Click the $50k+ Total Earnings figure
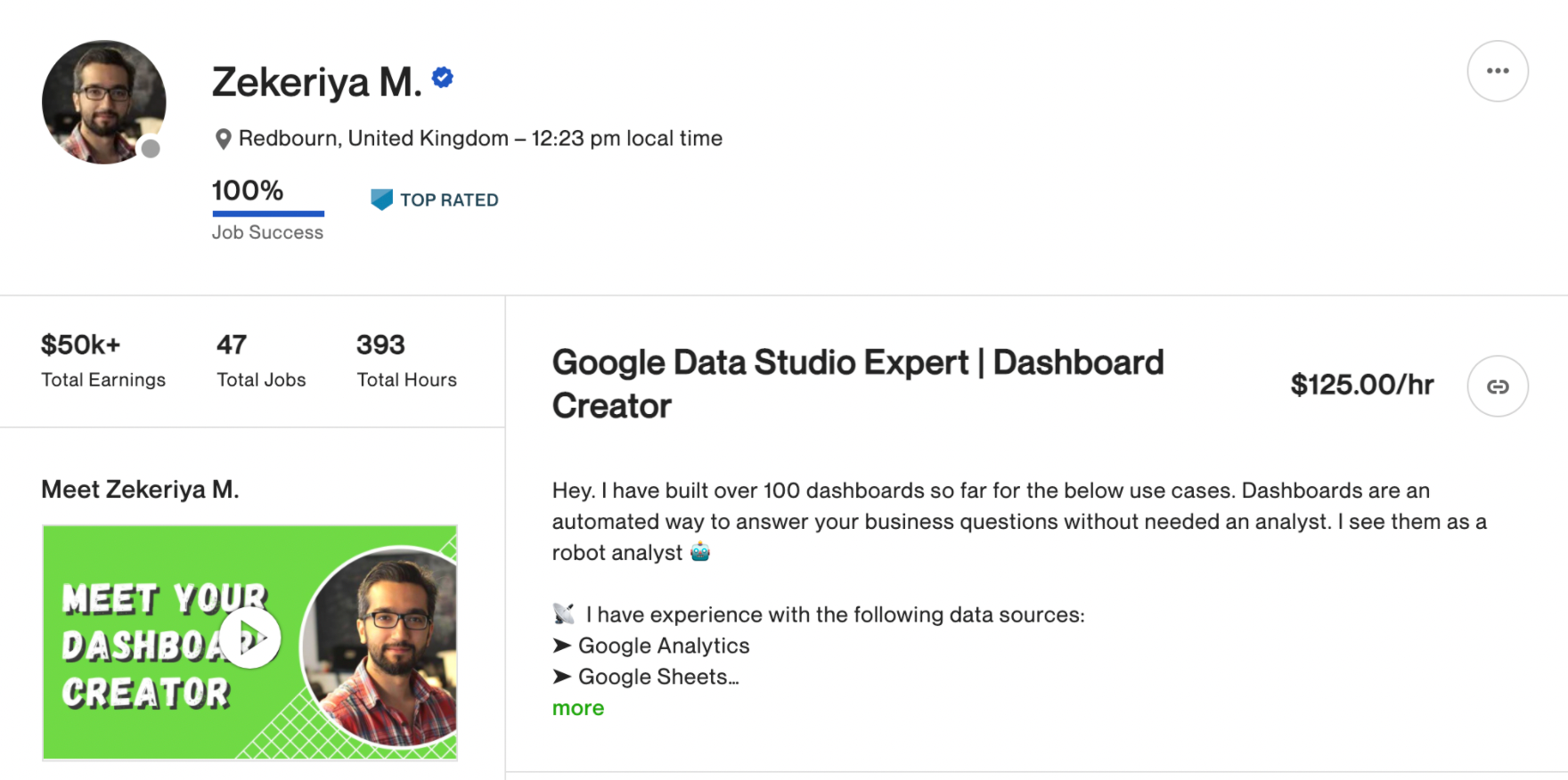This screenshot has width=1568, height=780. (x=81, y=345)
